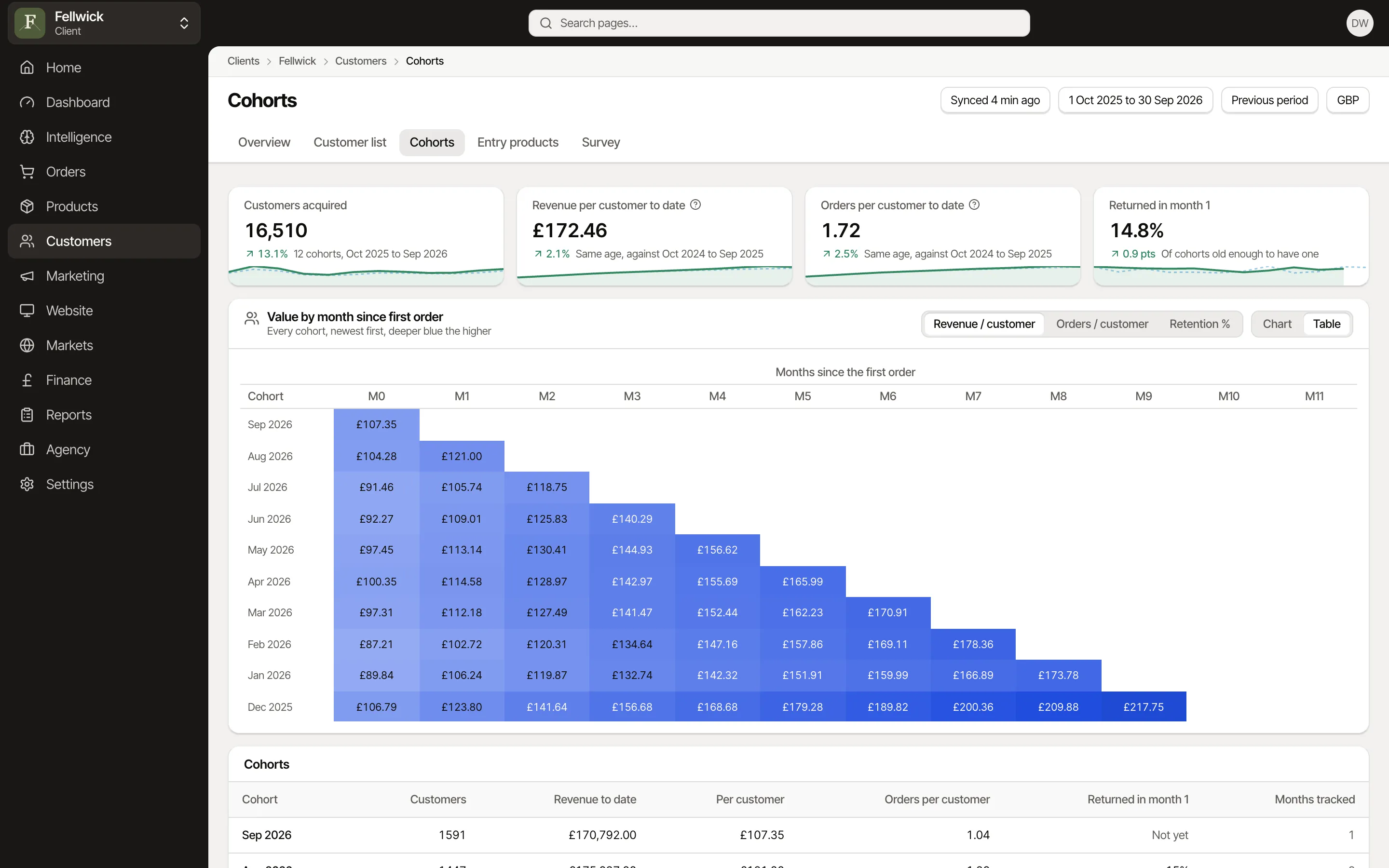Image resolution: width=1389 pixels, height=868 pixels.
Task: Click the Products box icon
Action: (x=27, y=207)
